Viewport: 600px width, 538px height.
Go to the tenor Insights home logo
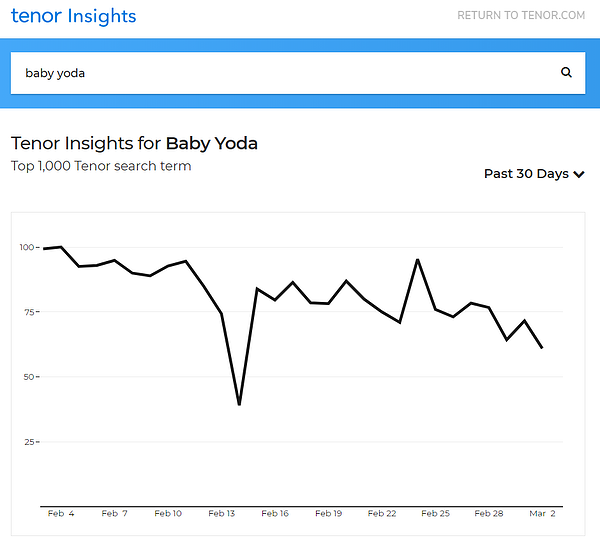[73, 16]
